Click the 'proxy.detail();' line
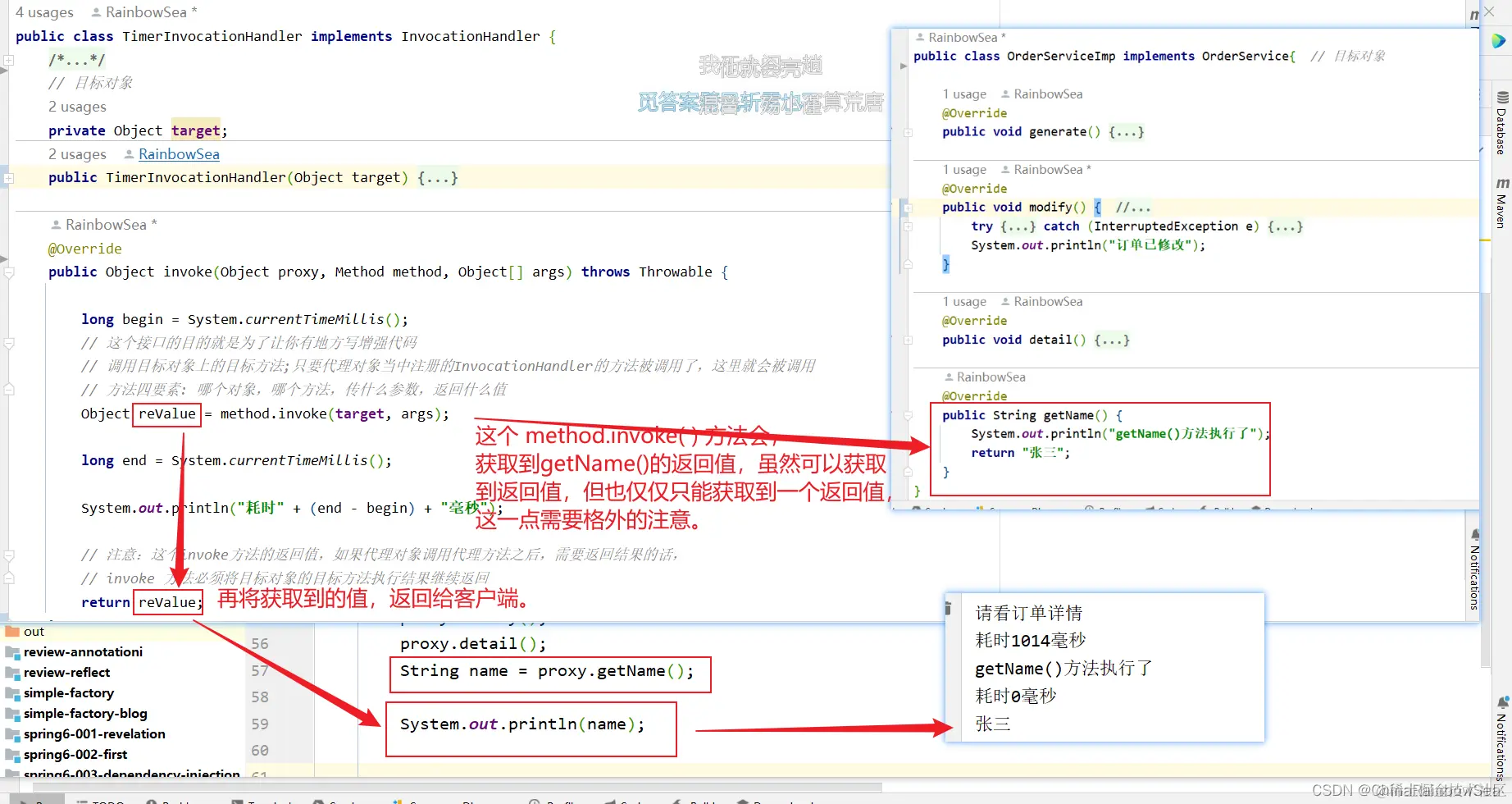Image resolution: width=1512 pixels, height=804 pixels. point(473,644)
